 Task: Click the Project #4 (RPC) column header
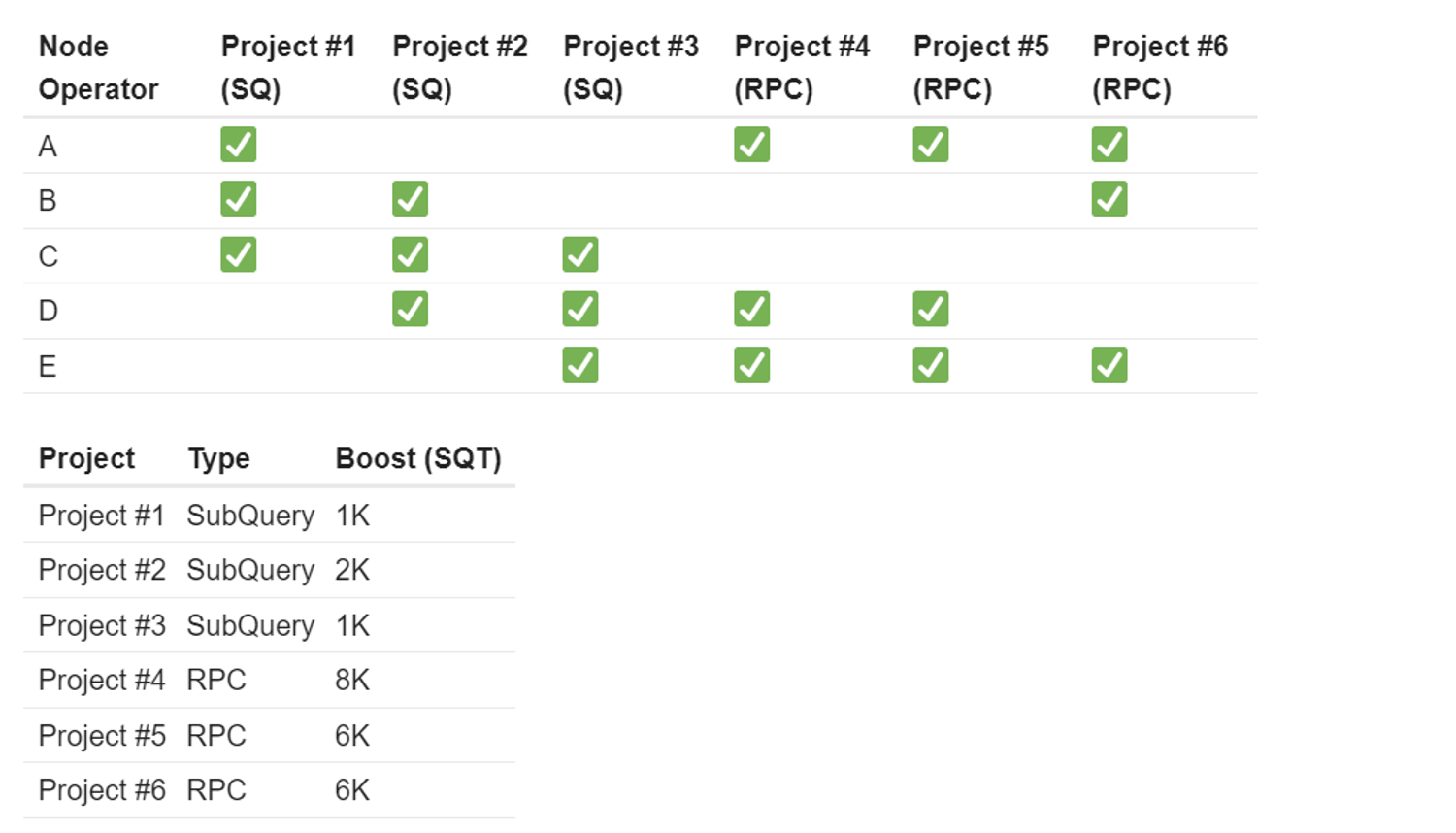[802, 68]
